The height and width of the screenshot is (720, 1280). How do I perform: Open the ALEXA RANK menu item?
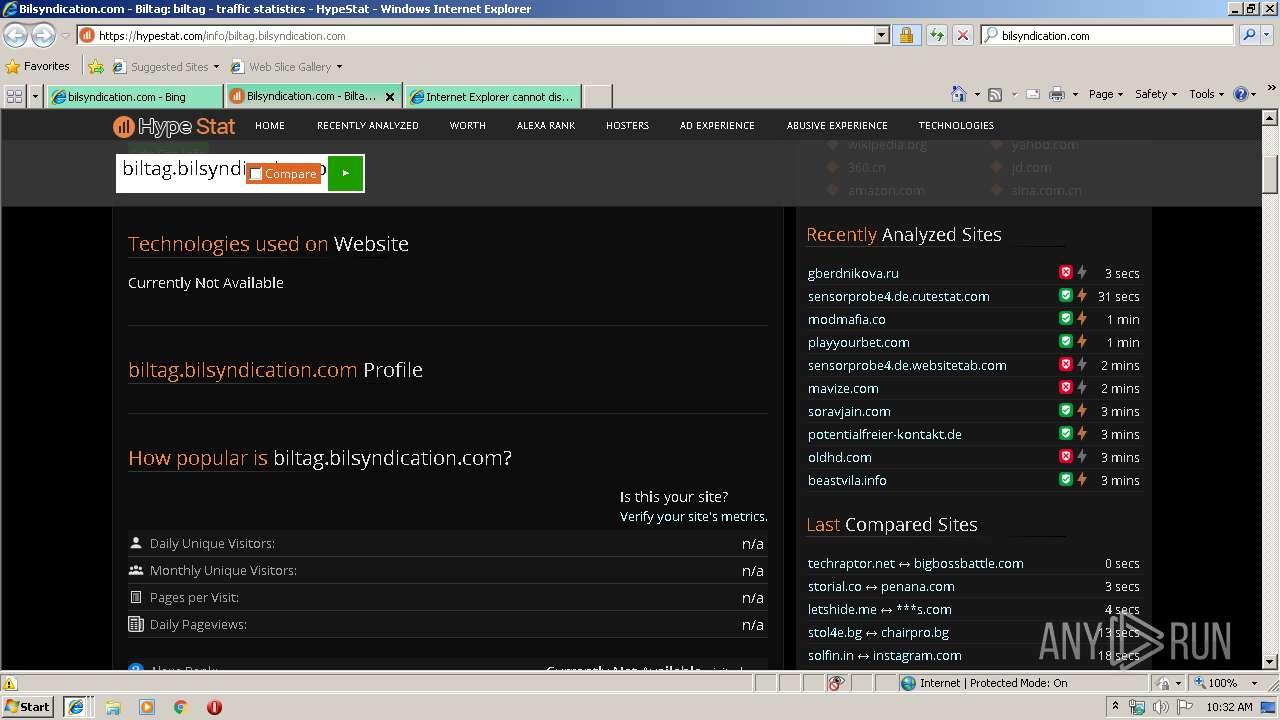[546, 126]
